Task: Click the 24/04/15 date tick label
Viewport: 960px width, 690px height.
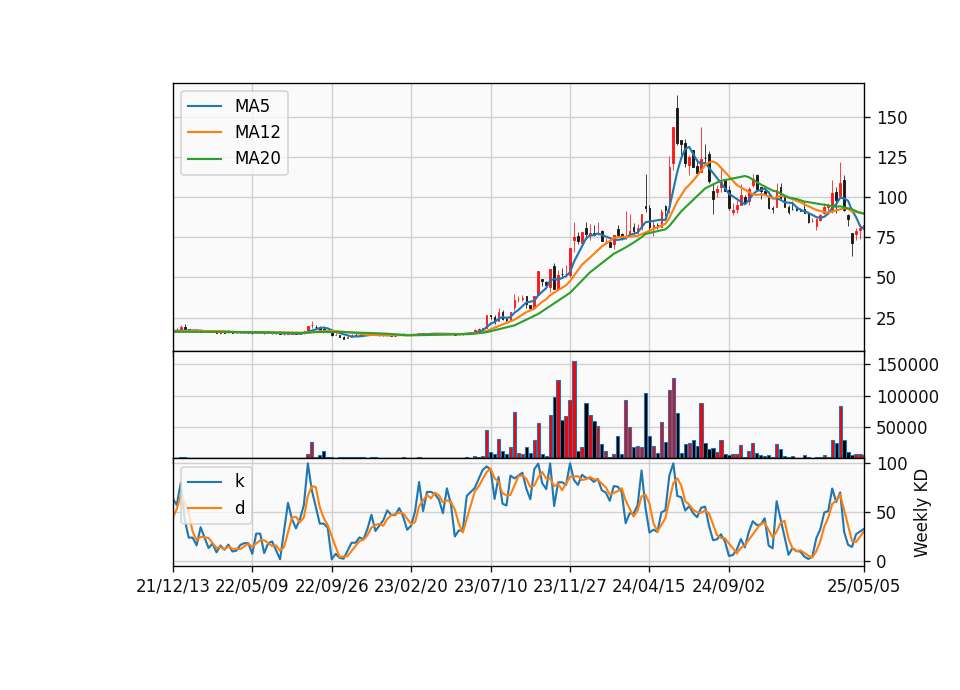Action: 649,586
